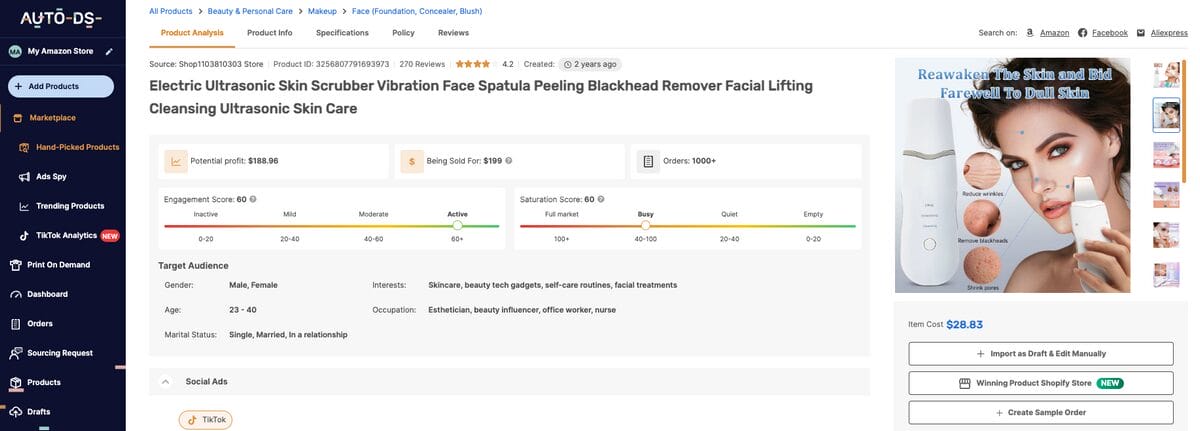1200x431 pixels.
Task: Click the main product image
Action: (1013, 176)
